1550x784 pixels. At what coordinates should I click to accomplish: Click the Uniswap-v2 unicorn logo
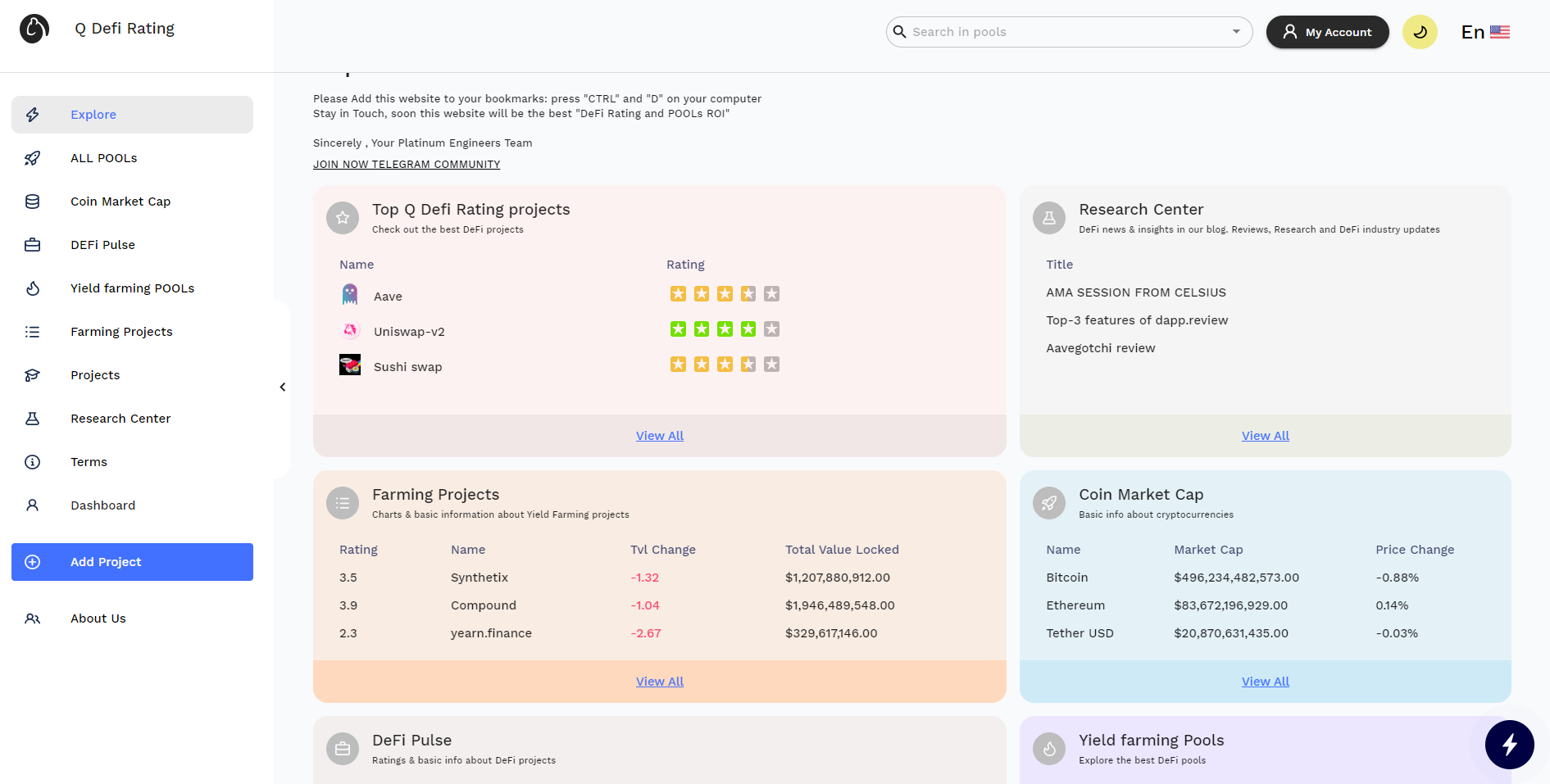pos(350,329)
